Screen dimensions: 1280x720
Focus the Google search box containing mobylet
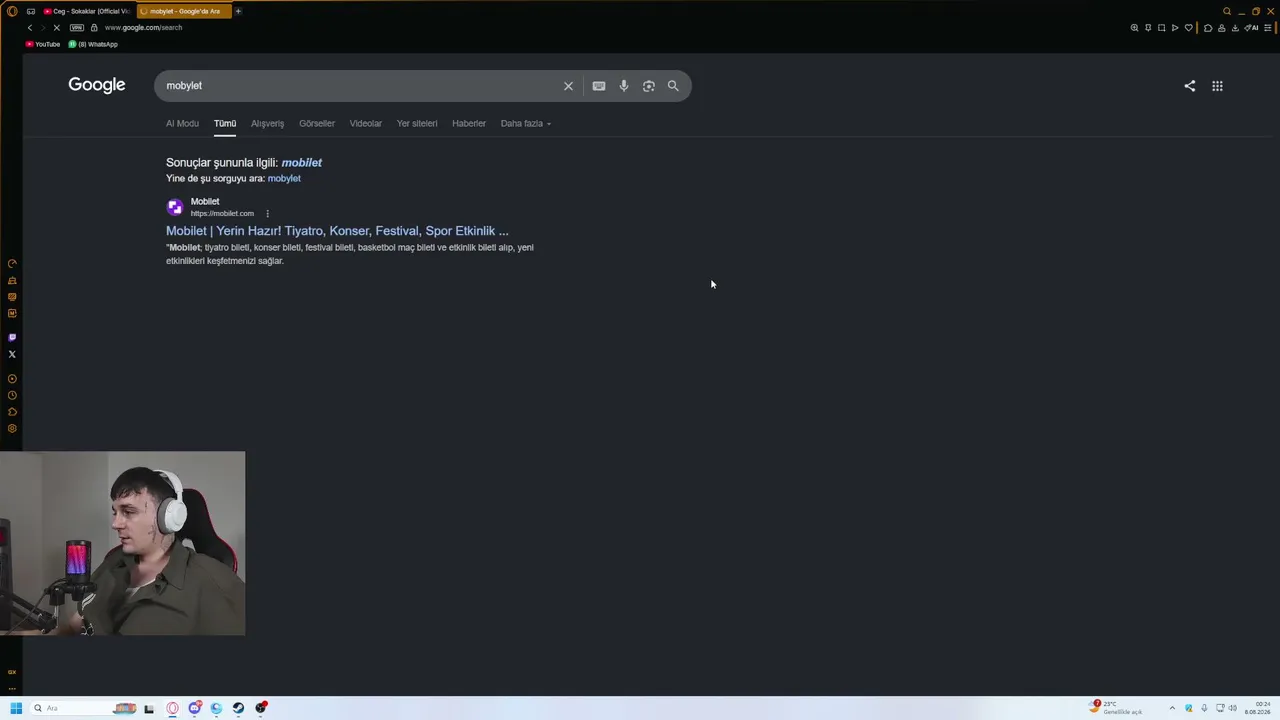(x=360, y=86)
